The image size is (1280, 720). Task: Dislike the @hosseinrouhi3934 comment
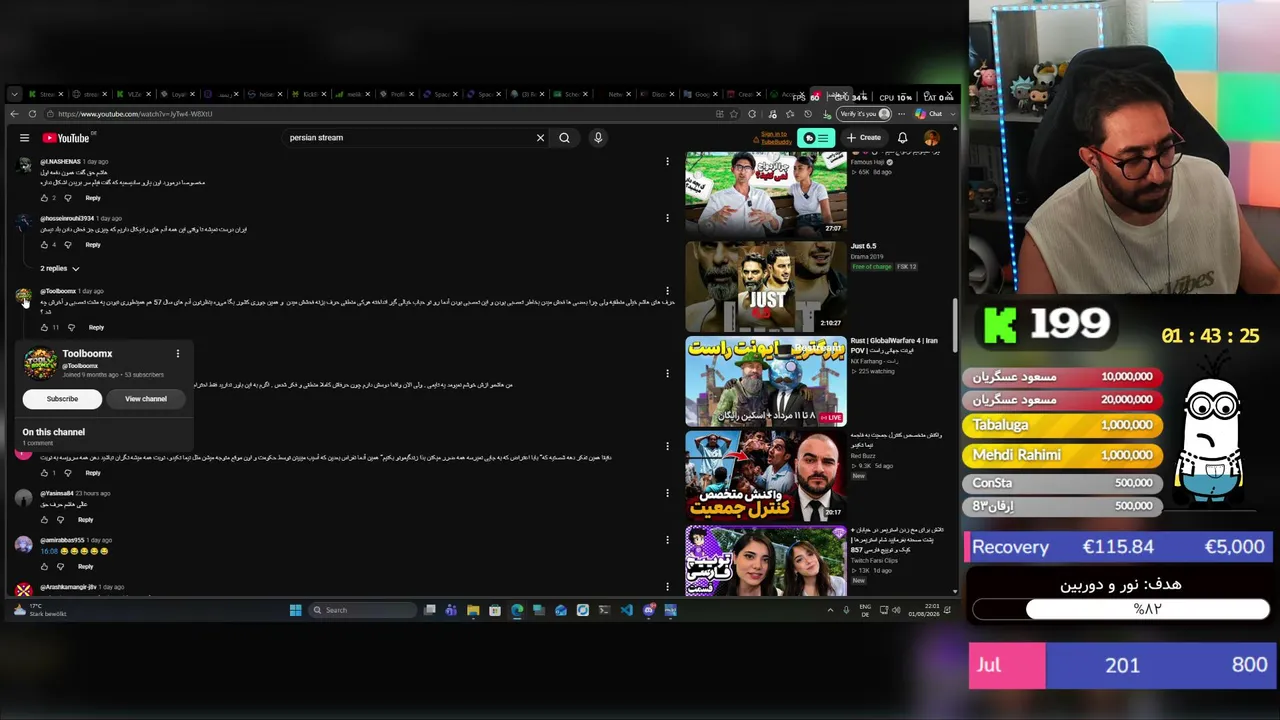[x=68, y=245]
